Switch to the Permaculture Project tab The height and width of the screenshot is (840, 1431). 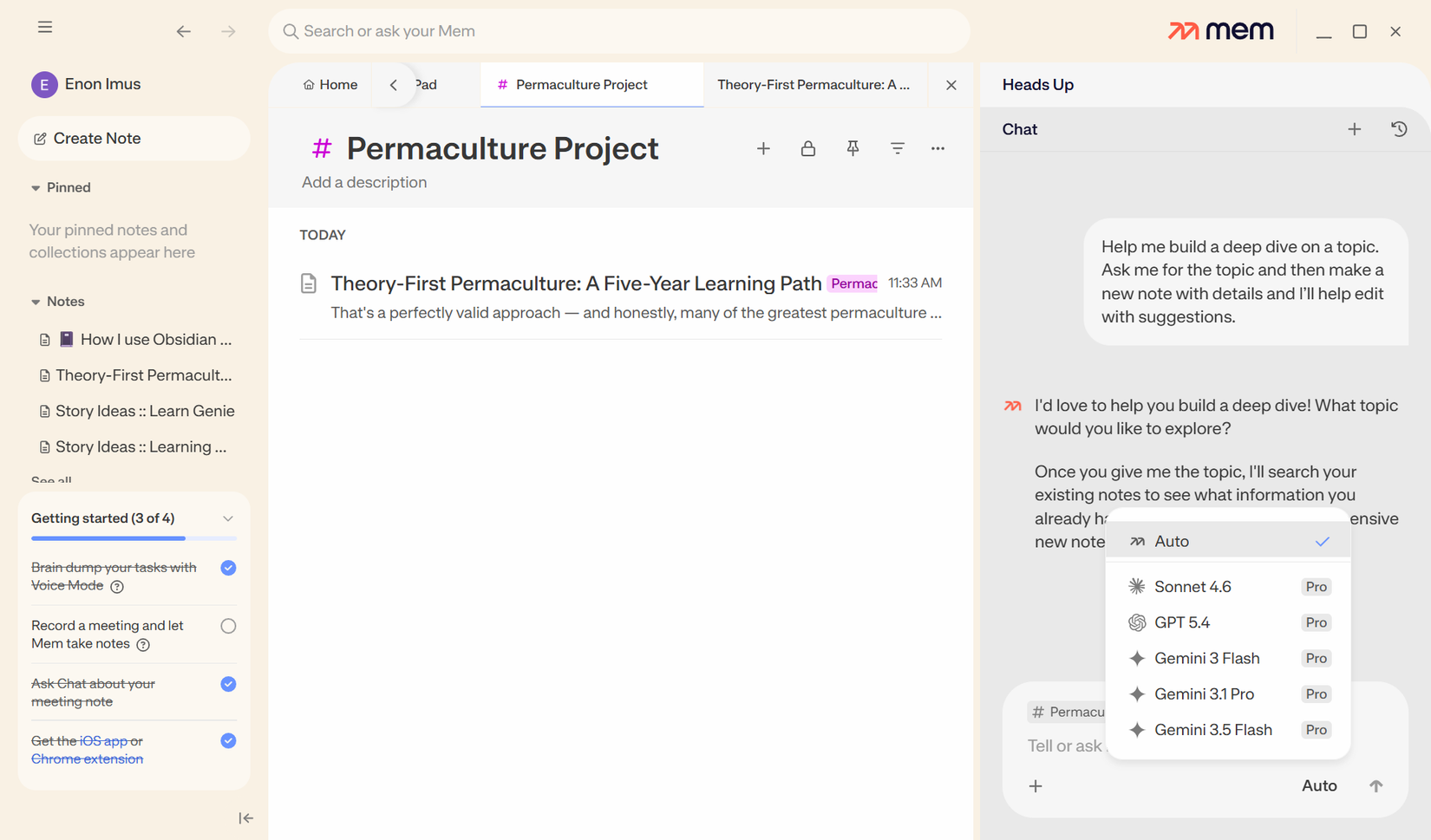pos(592,85)
